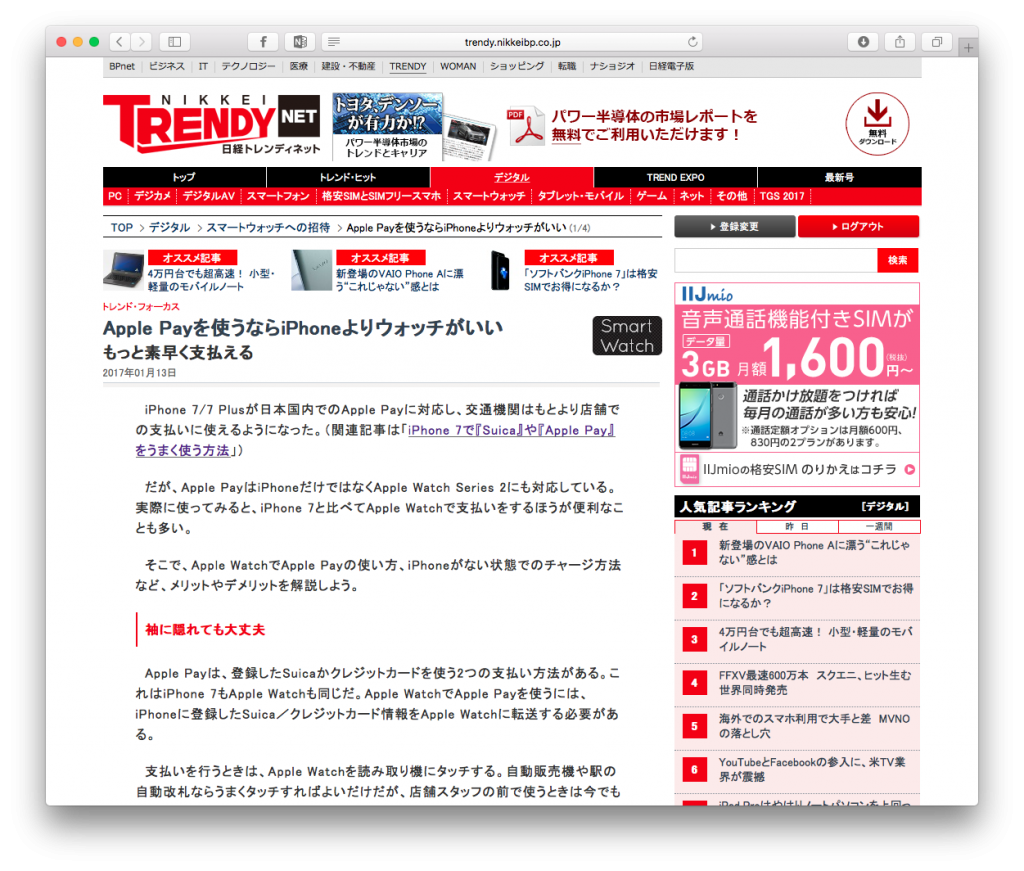1024x871 pixels.
Task: Open the 最新号 navigation tab
Action: [839, 177]
